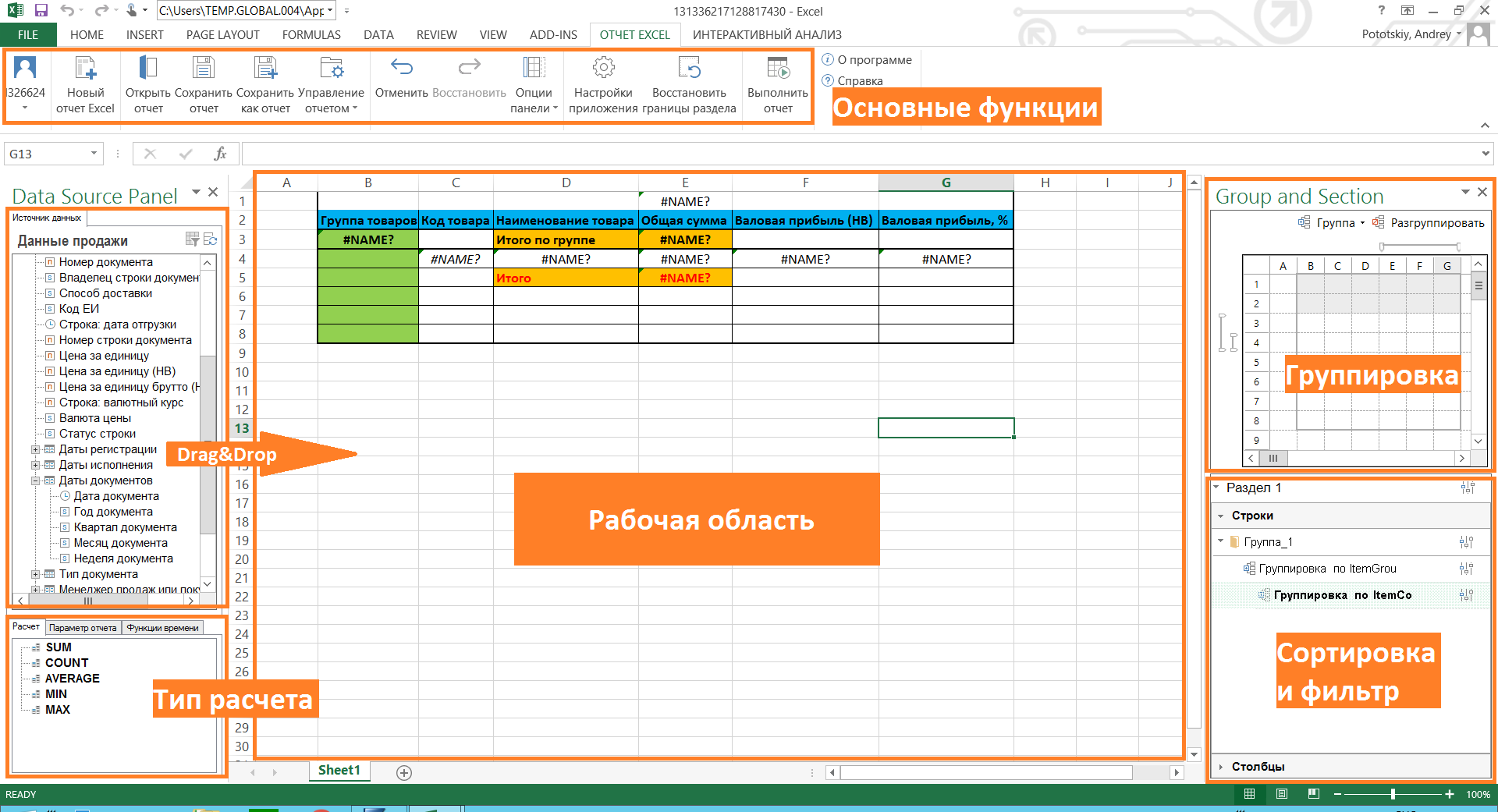1498x812 pixels.
Task: Switch to Функции времени tab
Action: point(162,628)
